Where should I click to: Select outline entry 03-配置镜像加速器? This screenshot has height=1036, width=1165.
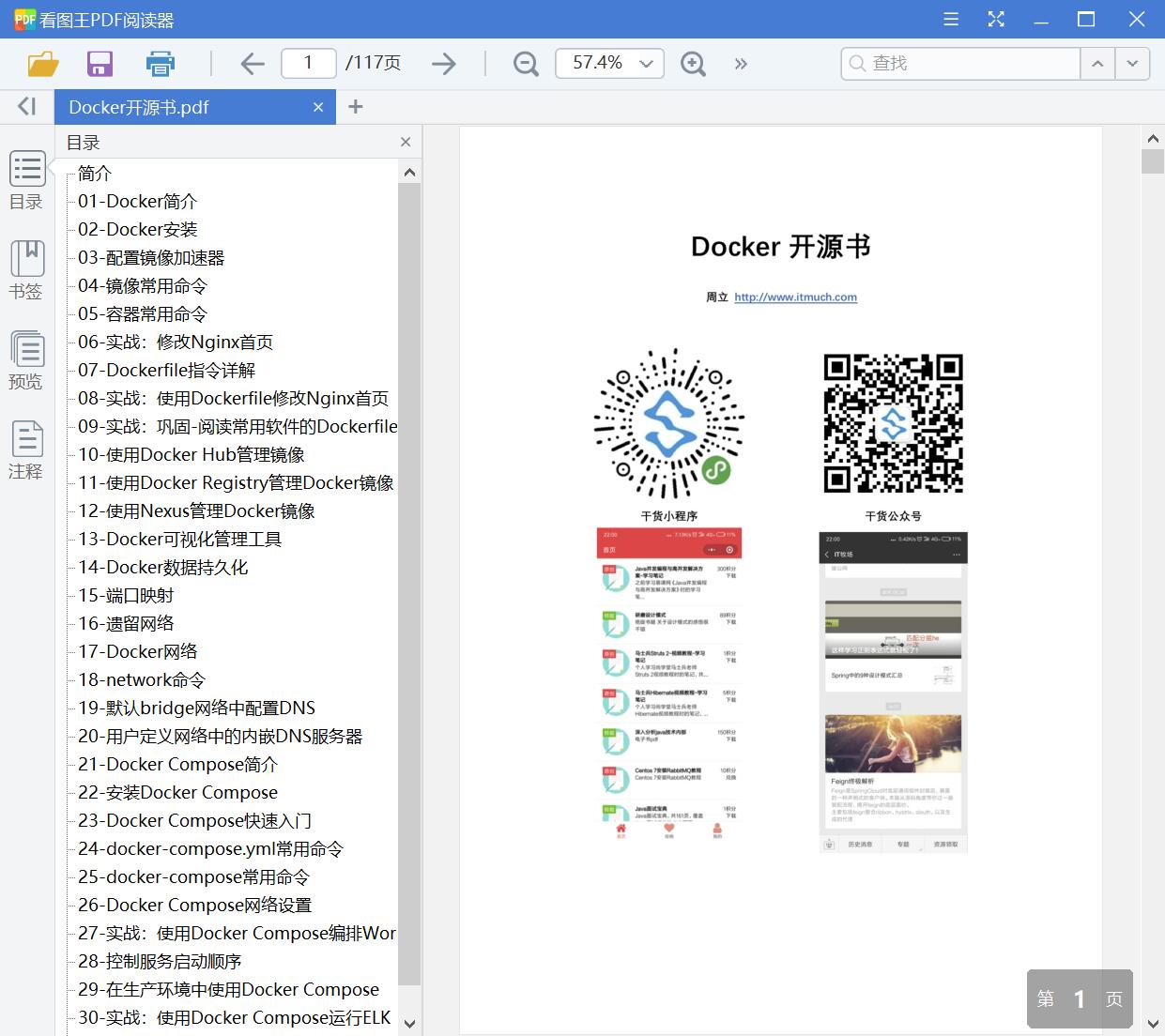tap(151, 258)
